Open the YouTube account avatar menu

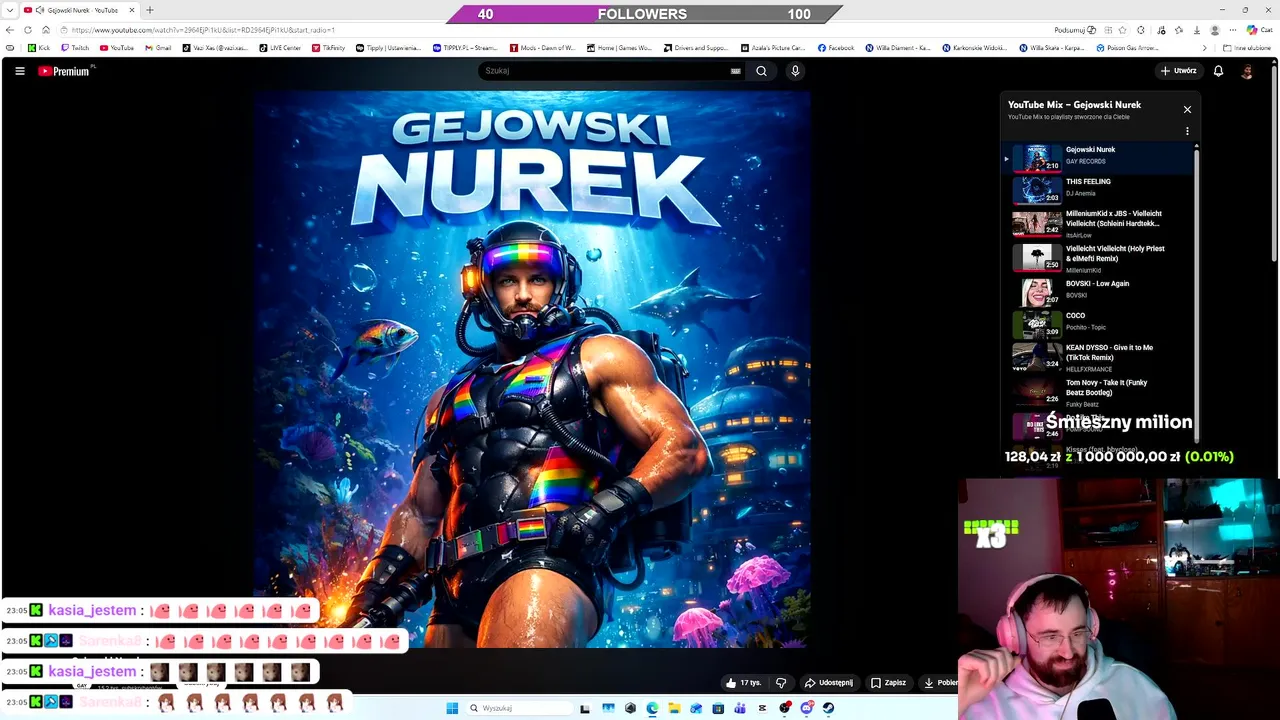point(1247,71)
